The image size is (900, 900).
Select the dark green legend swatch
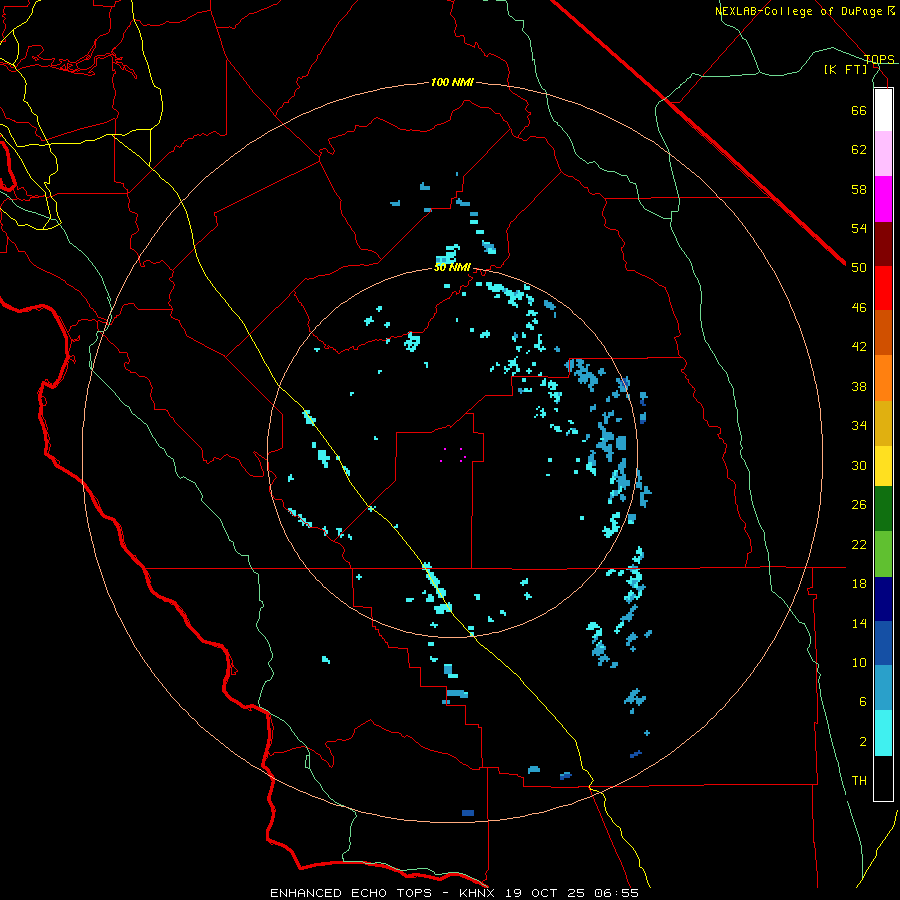(x=883, y=509)
